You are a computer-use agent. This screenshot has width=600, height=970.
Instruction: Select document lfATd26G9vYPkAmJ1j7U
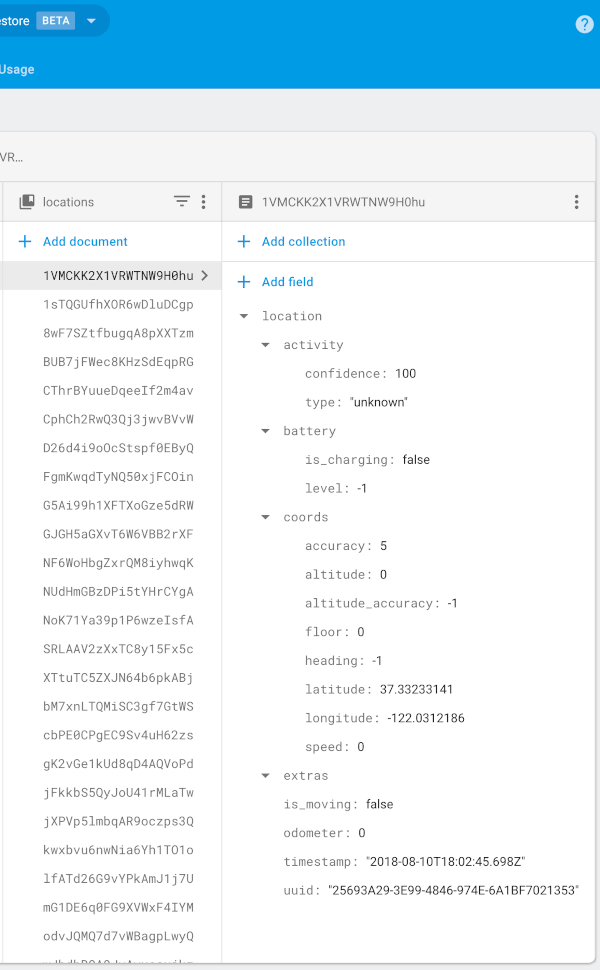(x=118, y=879)
